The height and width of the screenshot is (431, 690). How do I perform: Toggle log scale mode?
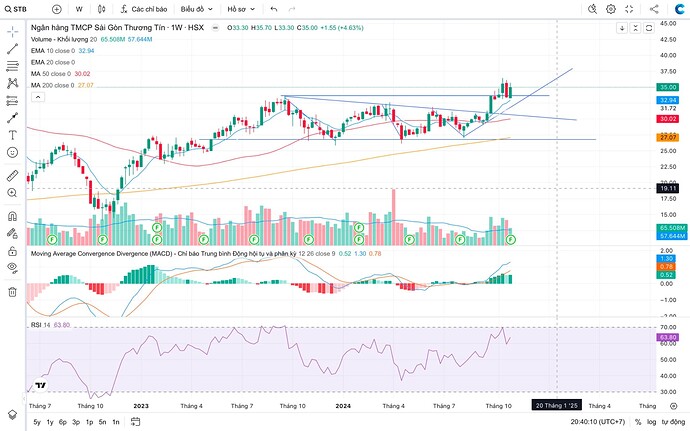652,423
